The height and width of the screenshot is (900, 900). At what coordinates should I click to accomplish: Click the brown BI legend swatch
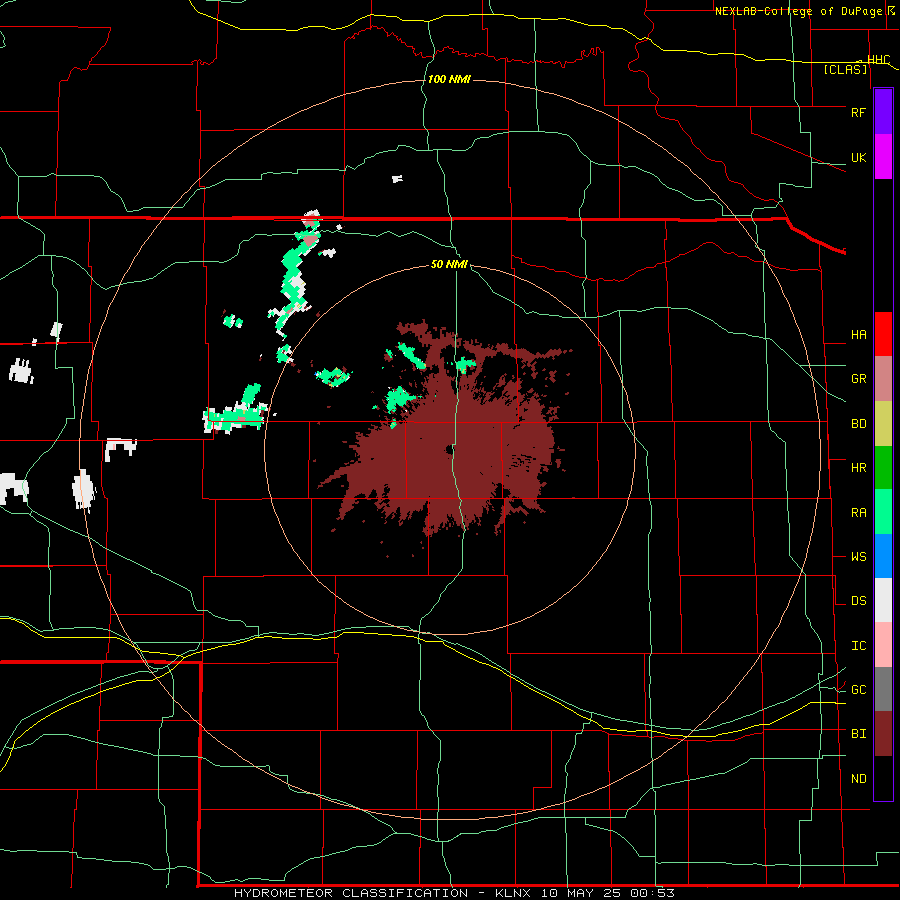(x=883, y=734)
